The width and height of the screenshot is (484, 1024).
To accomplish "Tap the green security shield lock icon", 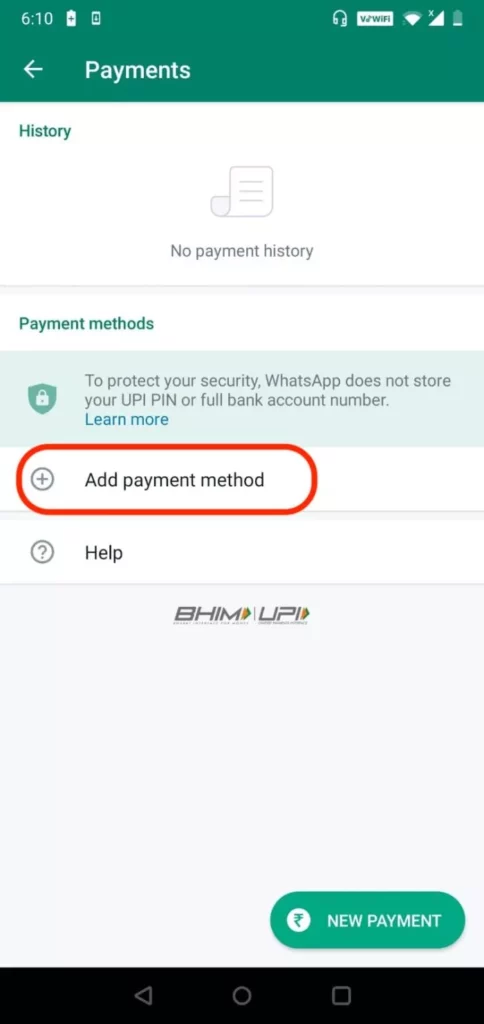I will 42,398.
